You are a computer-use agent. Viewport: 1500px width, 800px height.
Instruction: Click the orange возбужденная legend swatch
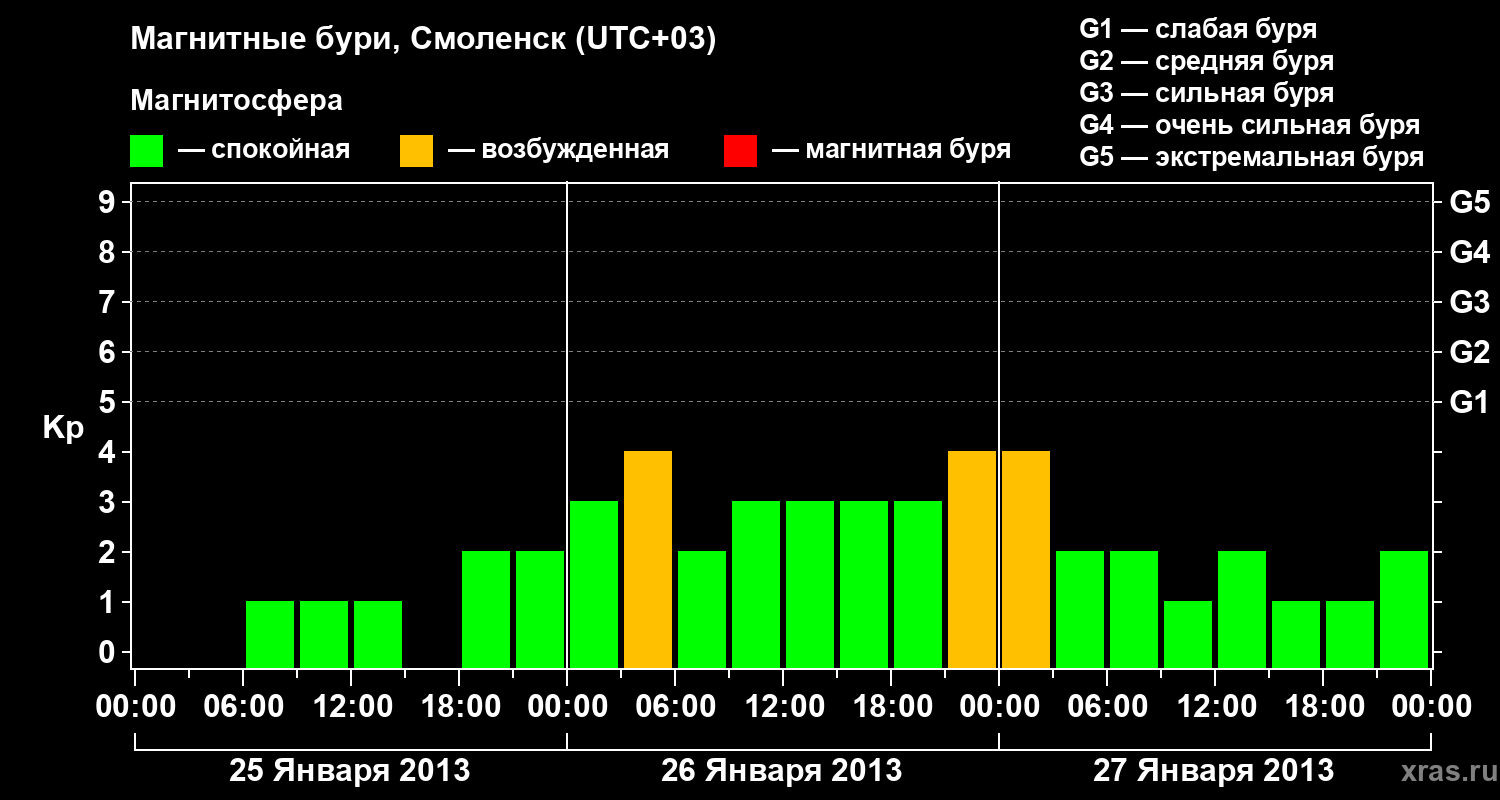coord(416,151)
